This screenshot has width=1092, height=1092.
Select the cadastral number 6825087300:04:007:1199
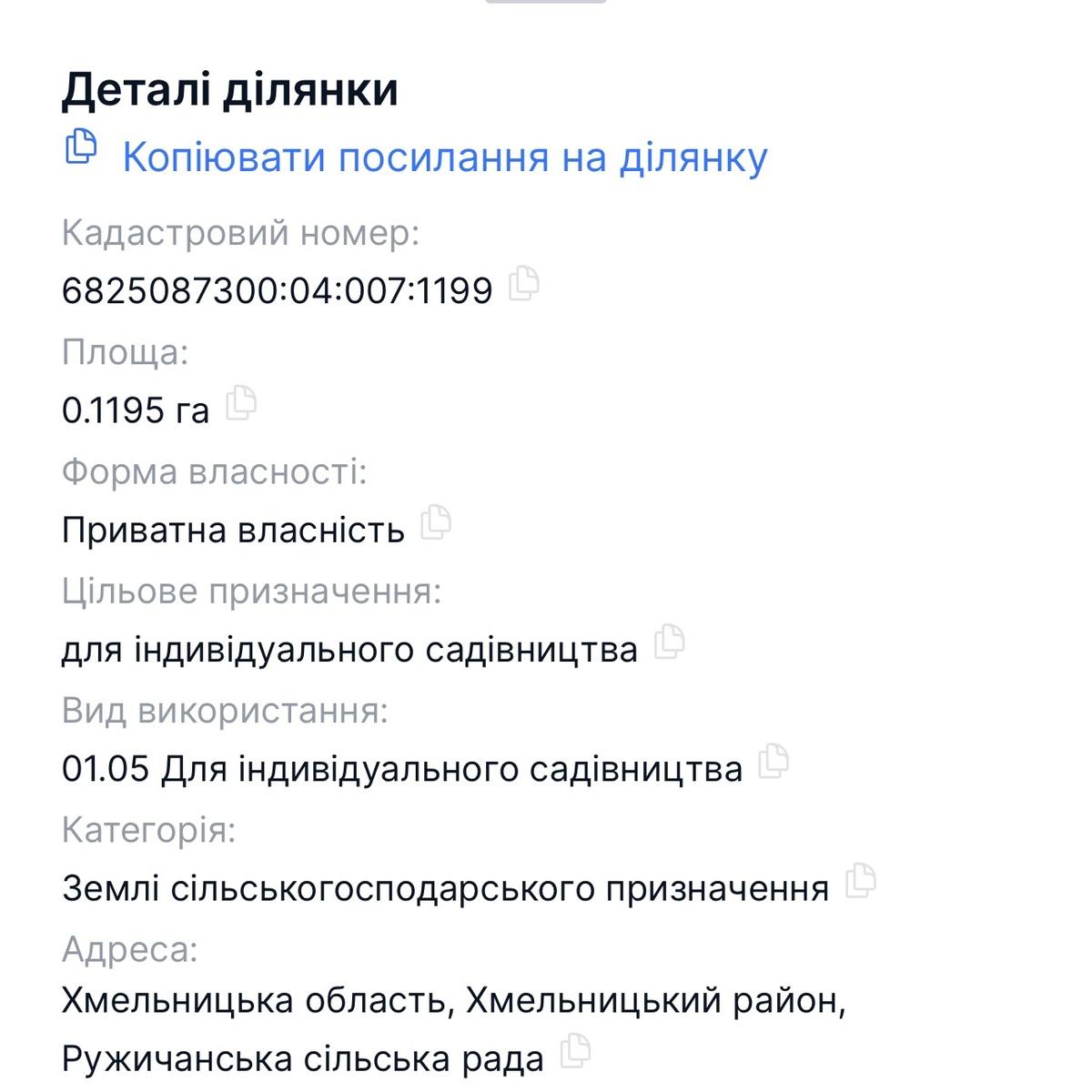point(278,289)
